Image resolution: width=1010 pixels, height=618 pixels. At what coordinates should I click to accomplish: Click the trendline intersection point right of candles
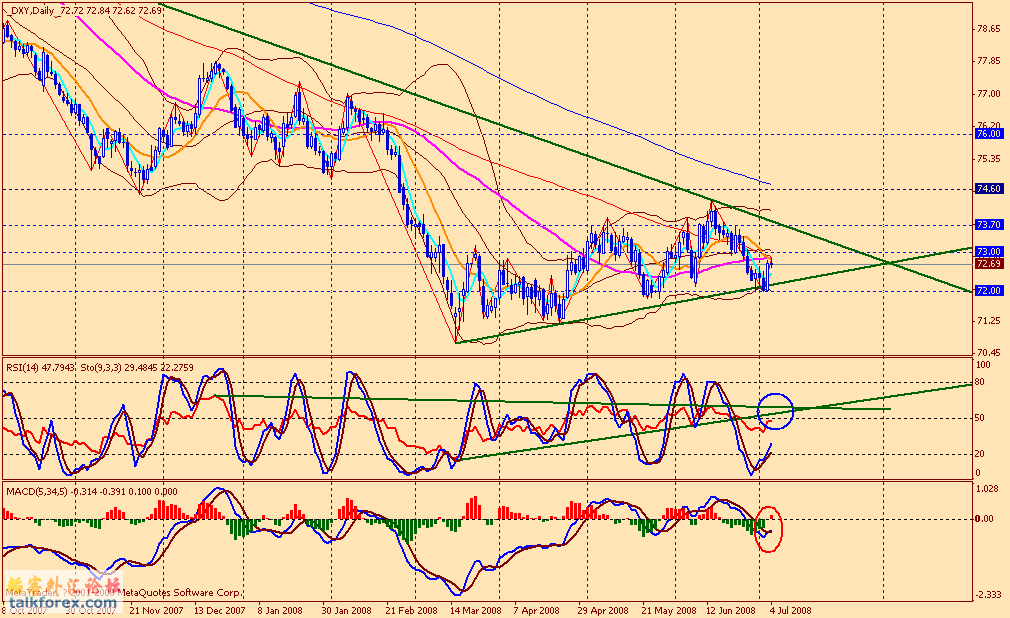pyautogui.click(x=887, y=263)
